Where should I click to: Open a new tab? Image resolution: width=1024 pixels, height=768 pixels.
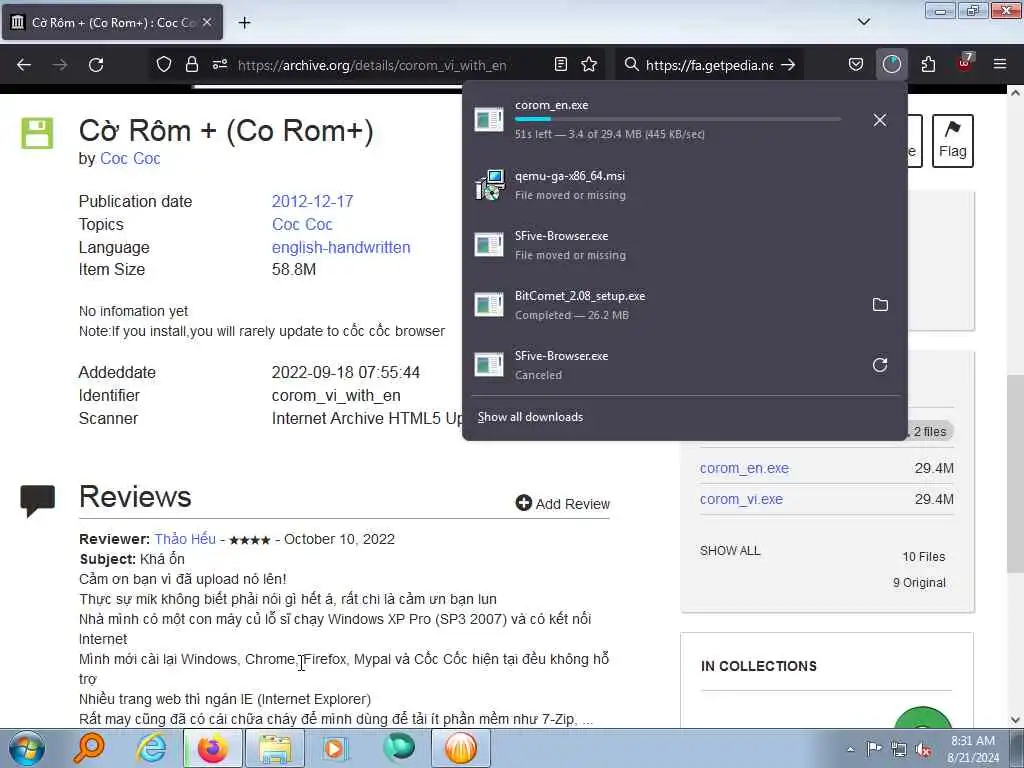click(x=244, y=23)
